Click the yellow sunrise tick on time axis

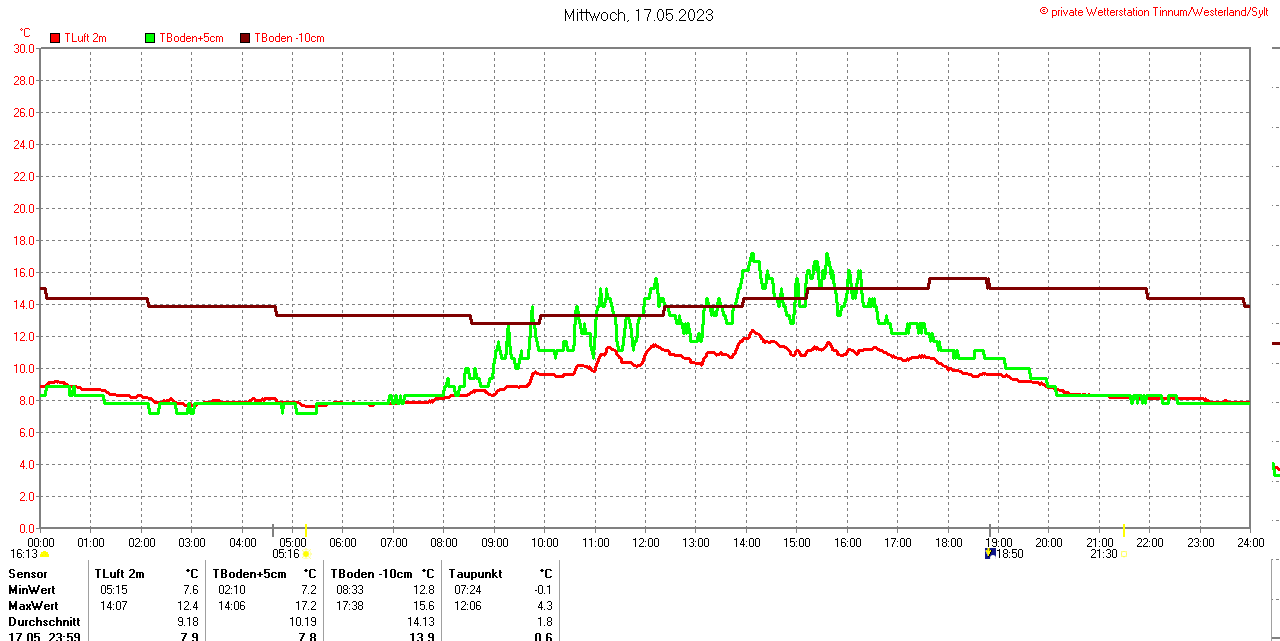[306, 531]
